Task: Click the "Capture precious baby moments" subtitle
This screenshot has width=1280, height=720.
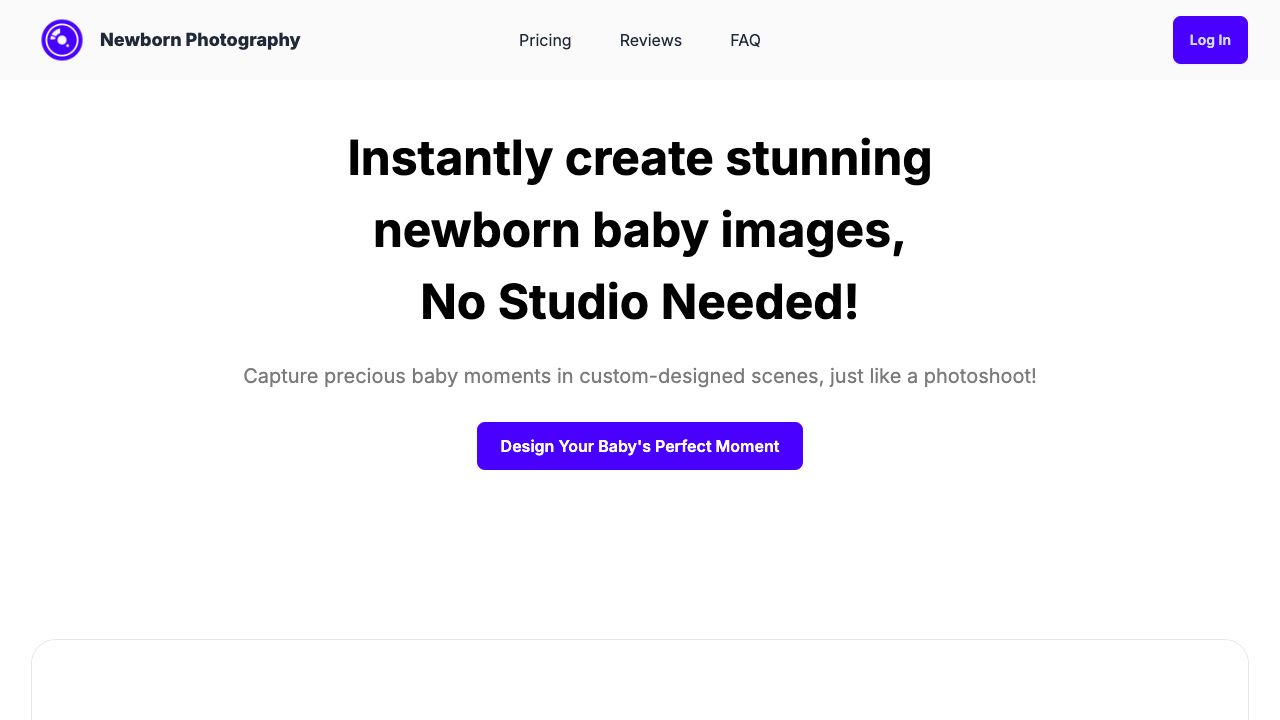Action: 640,376
